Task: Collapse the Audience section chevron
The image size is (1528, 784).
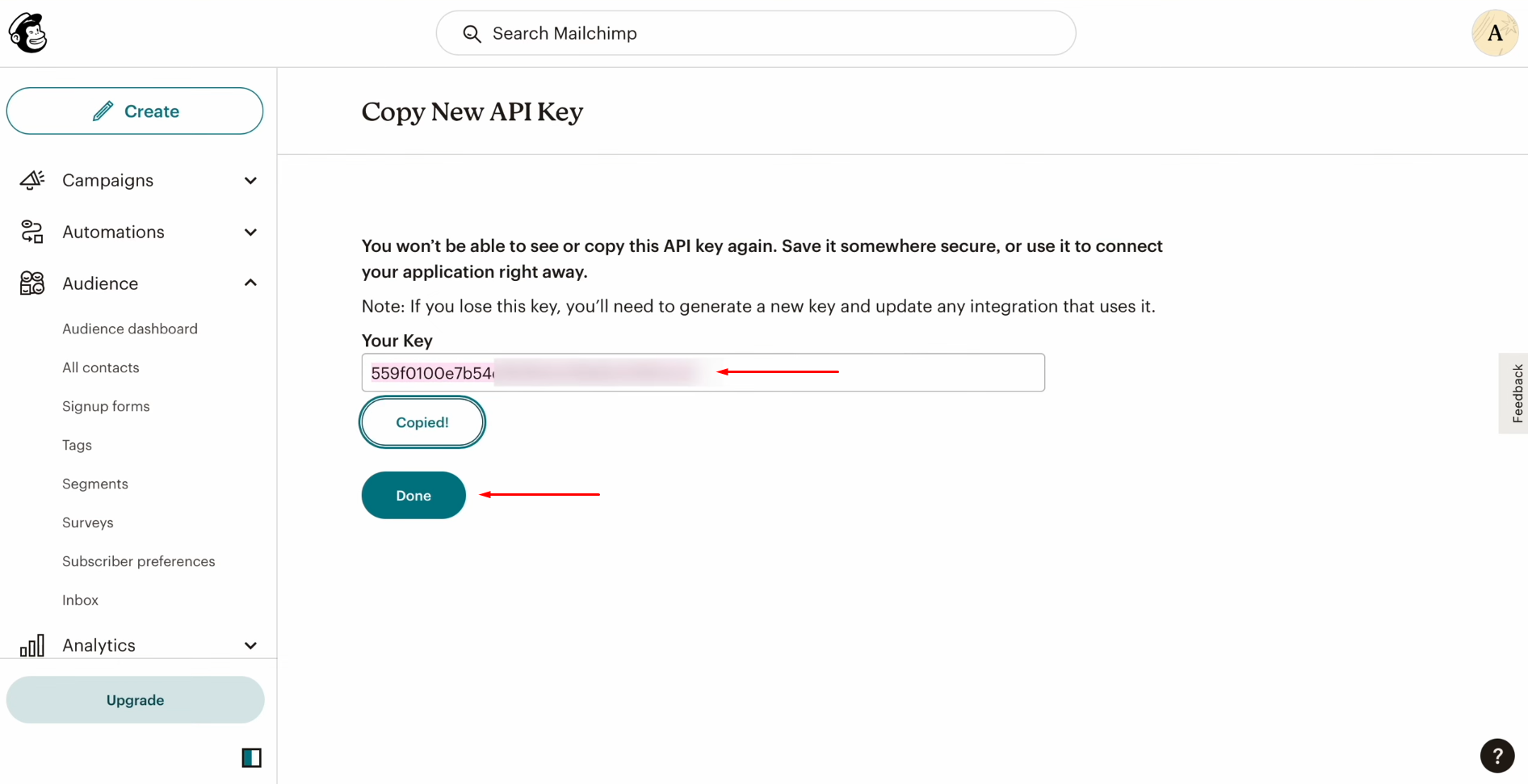Action: pos(250,283)
